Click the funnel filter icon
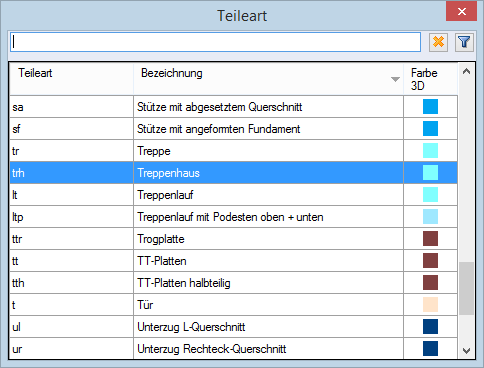 464,42
